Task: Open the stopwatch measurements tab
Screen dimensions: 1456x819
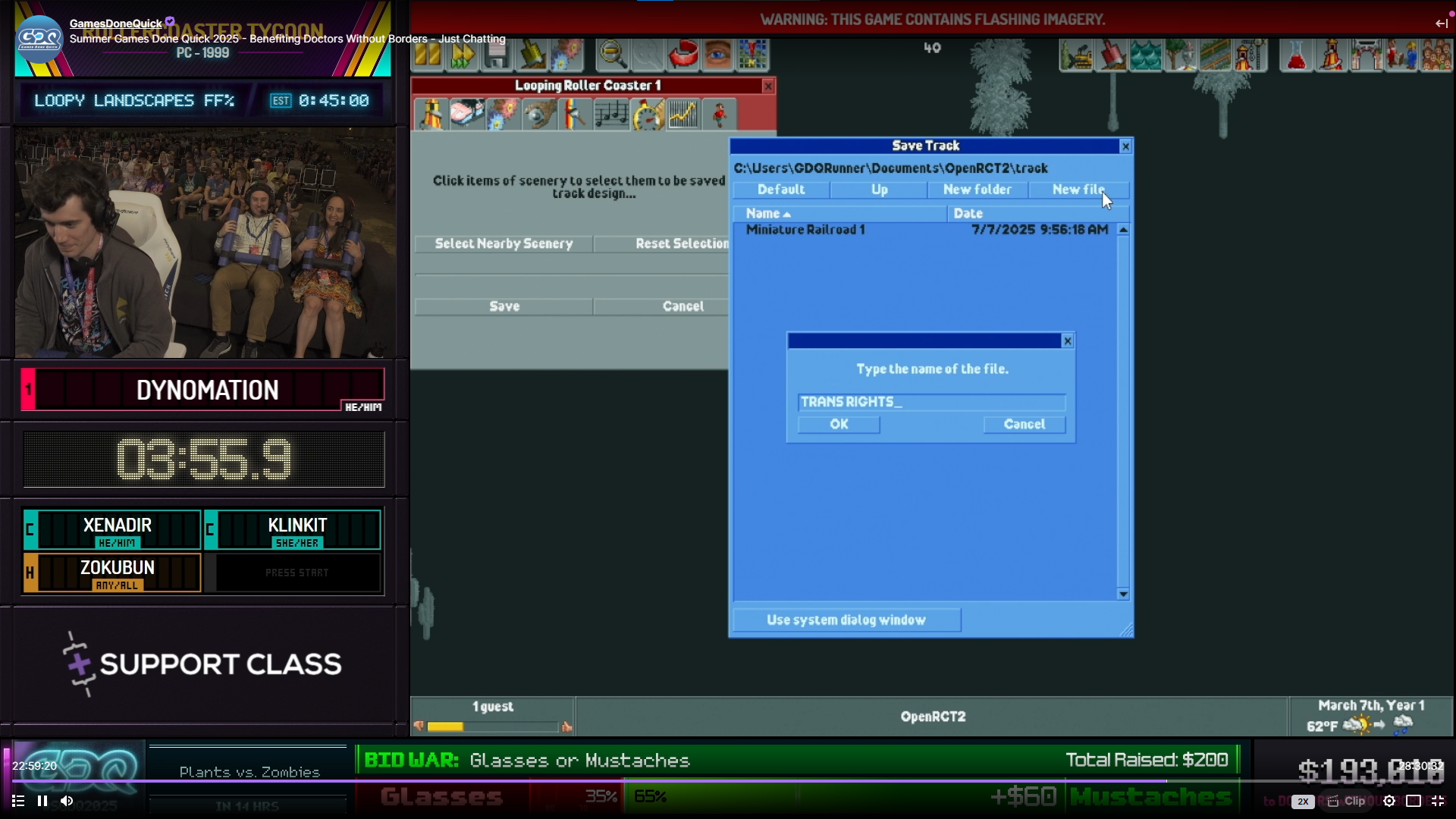Action: click(648, 115)
